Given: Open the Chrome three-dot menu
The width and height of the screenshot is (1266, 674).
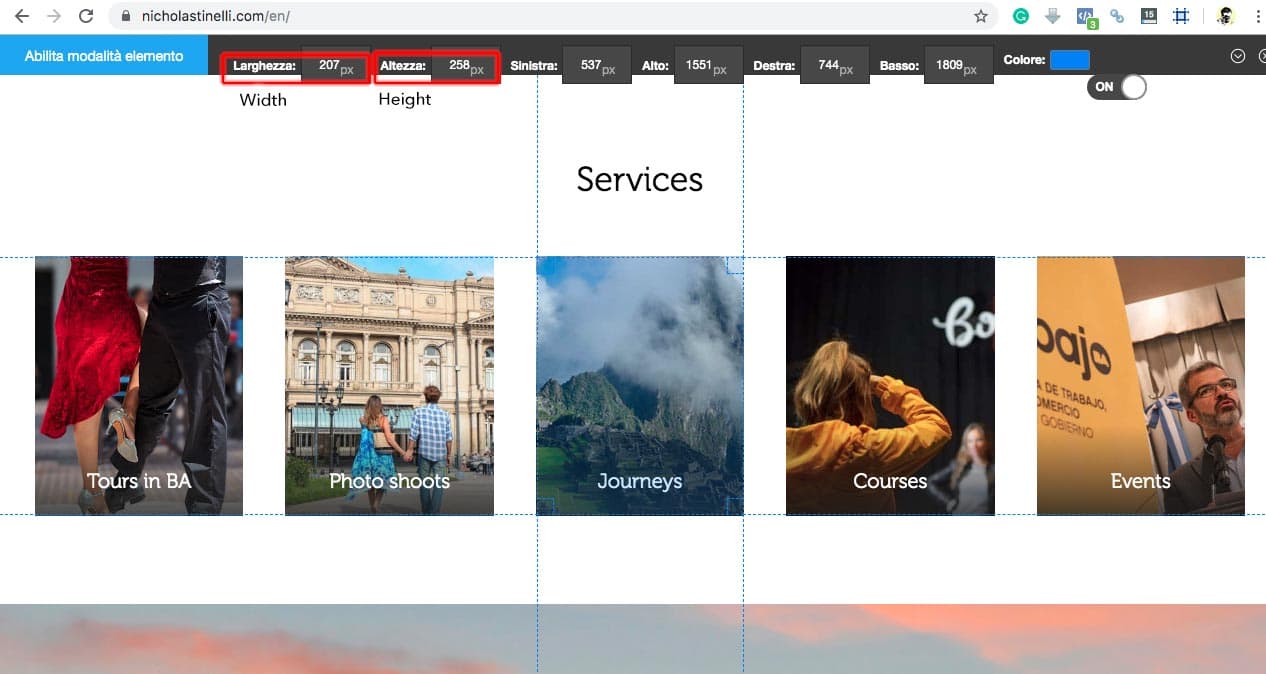Looking at the screenshot, I should pyautogui.click(x=1257, y=16).
